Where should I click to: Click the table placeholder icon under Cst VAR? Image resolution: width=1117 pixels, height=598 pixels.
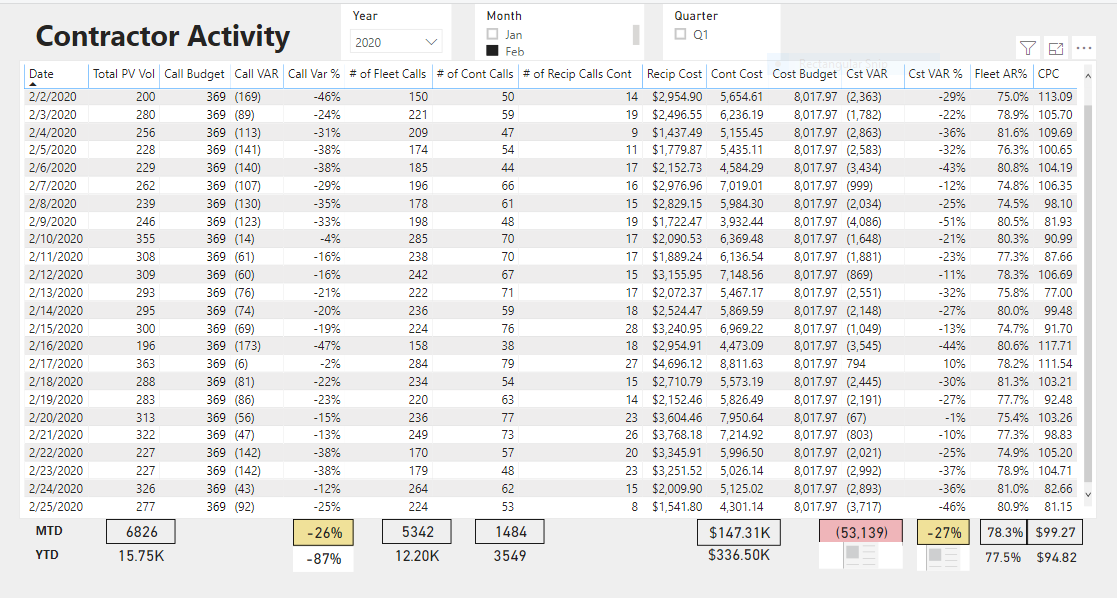(861, 555)
